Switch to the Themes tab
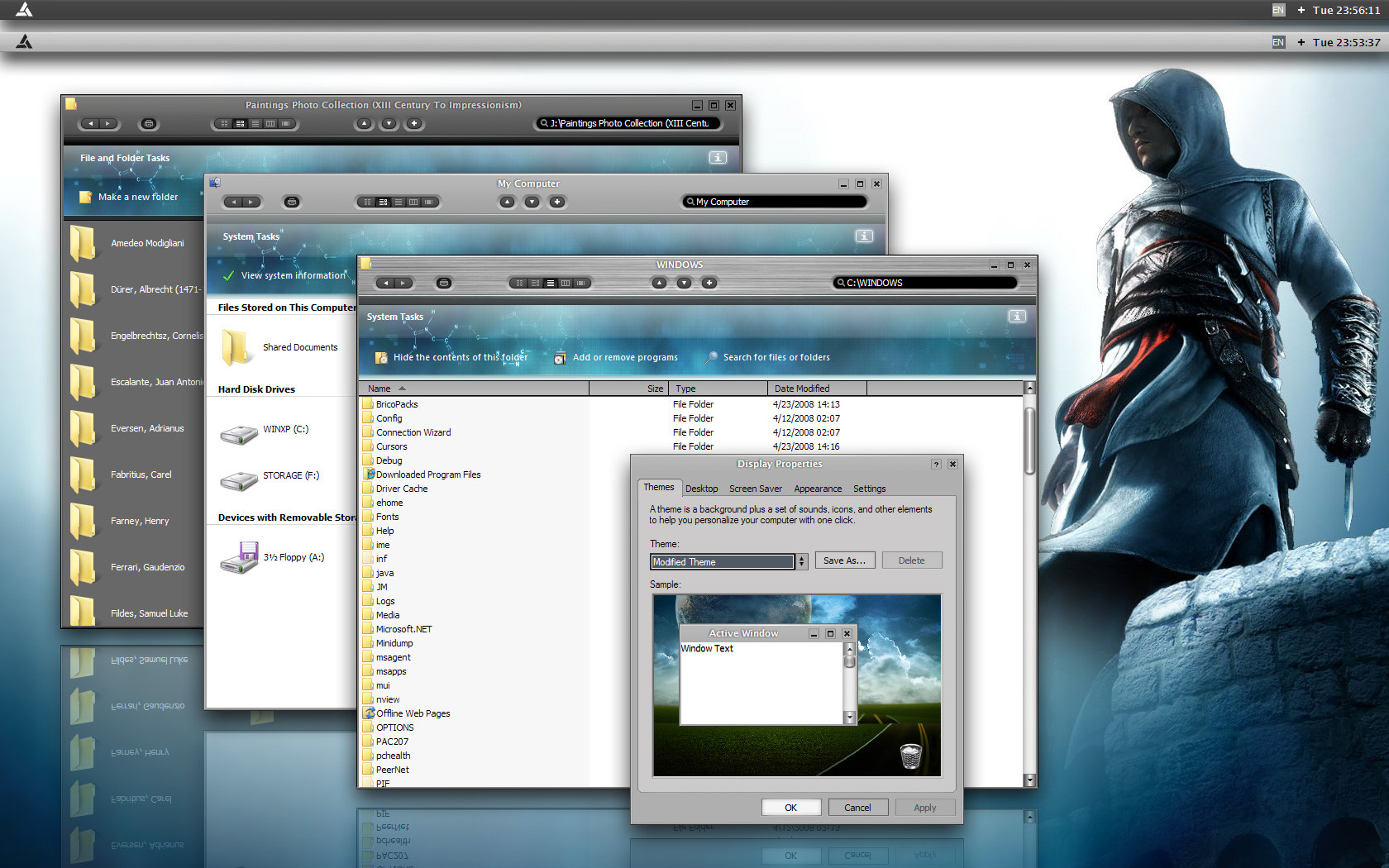 click(x=659, y=487)
